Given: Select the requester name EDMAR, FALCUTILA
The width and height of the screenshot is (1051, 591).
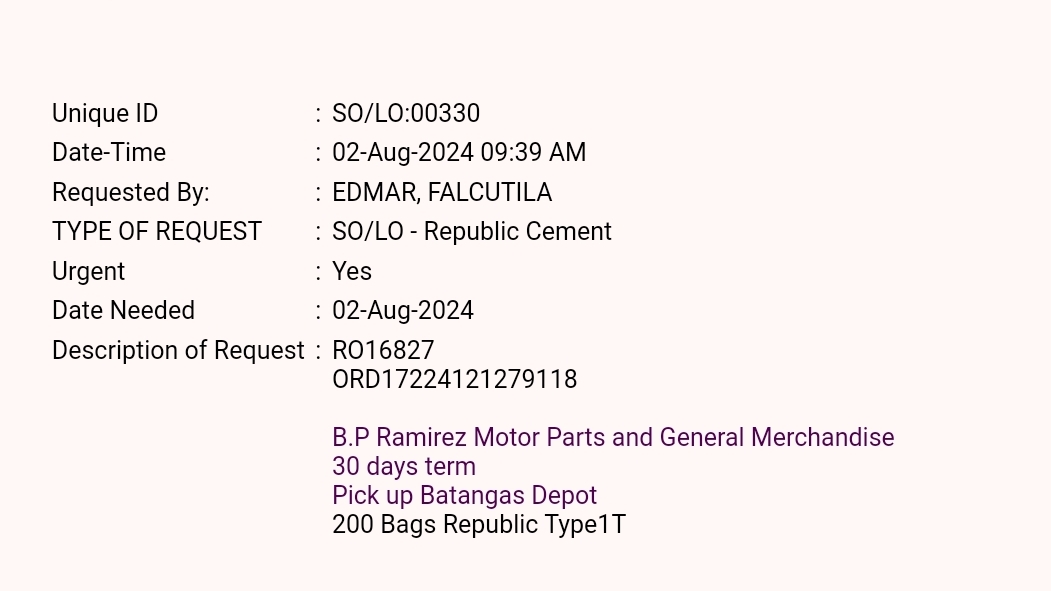Looking at the screenshot, I should tap(442, 192).
